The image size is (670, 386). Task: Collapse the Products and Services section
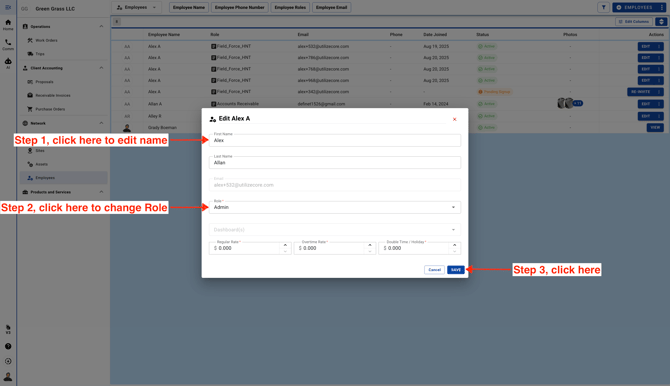pyautogui.click(x=101, y=192)
